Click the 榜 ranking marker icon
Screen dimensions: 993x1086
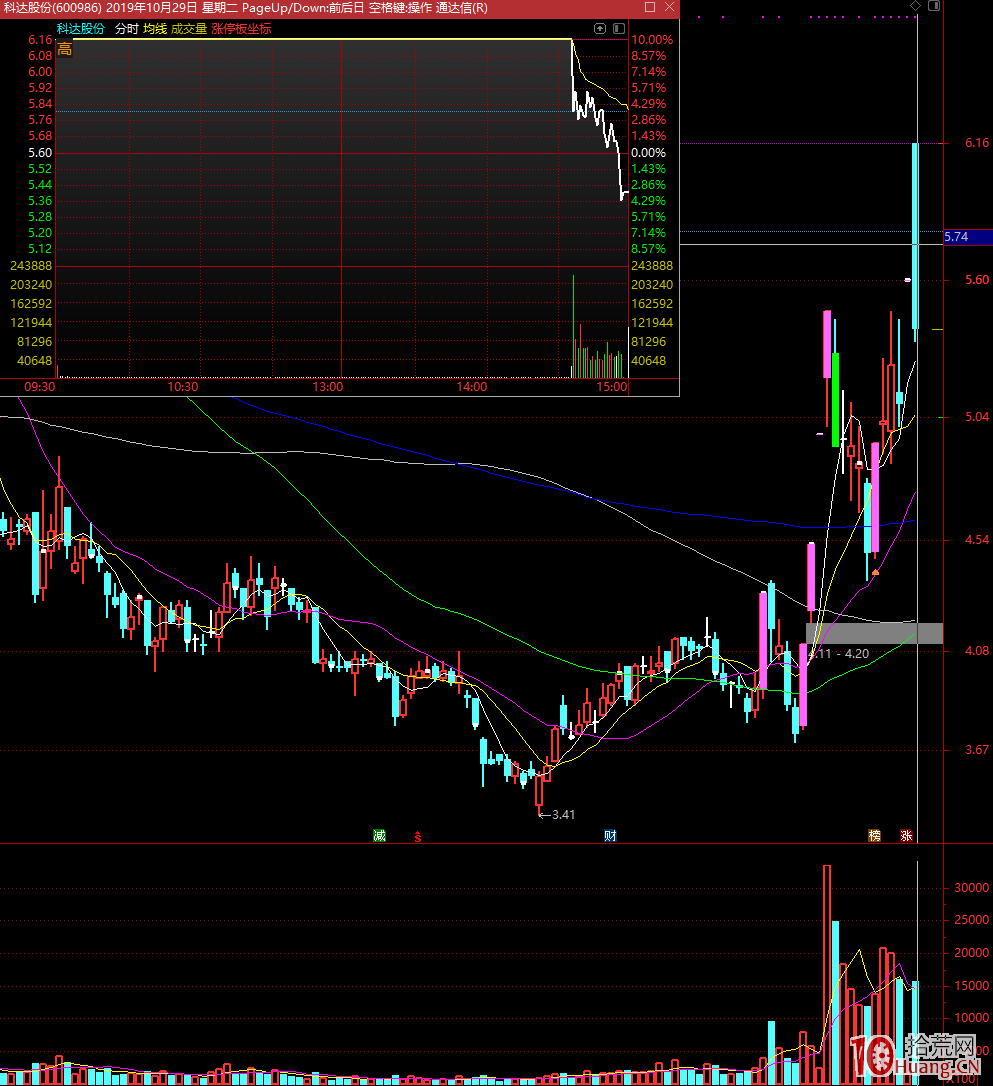pos(875,835)
